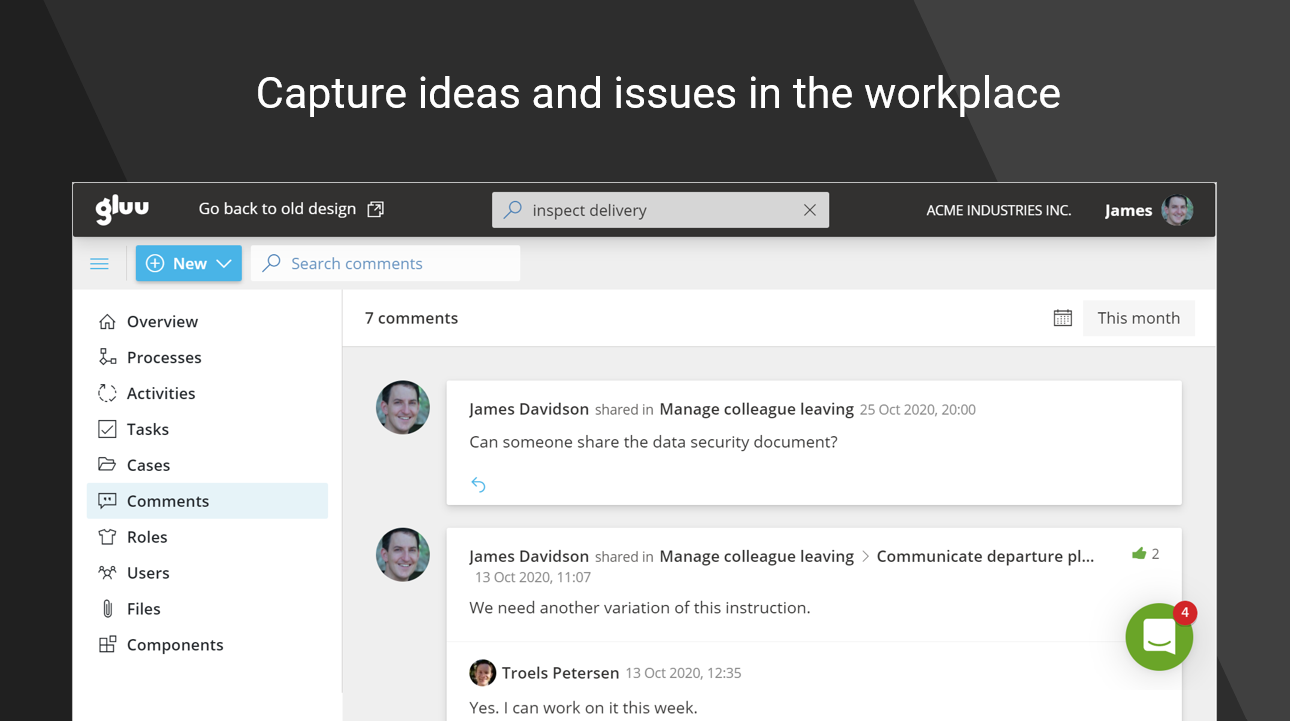1290x721 pixels.
Task: Toggle the hamburger sidebar menu
Action: [100, 264]
